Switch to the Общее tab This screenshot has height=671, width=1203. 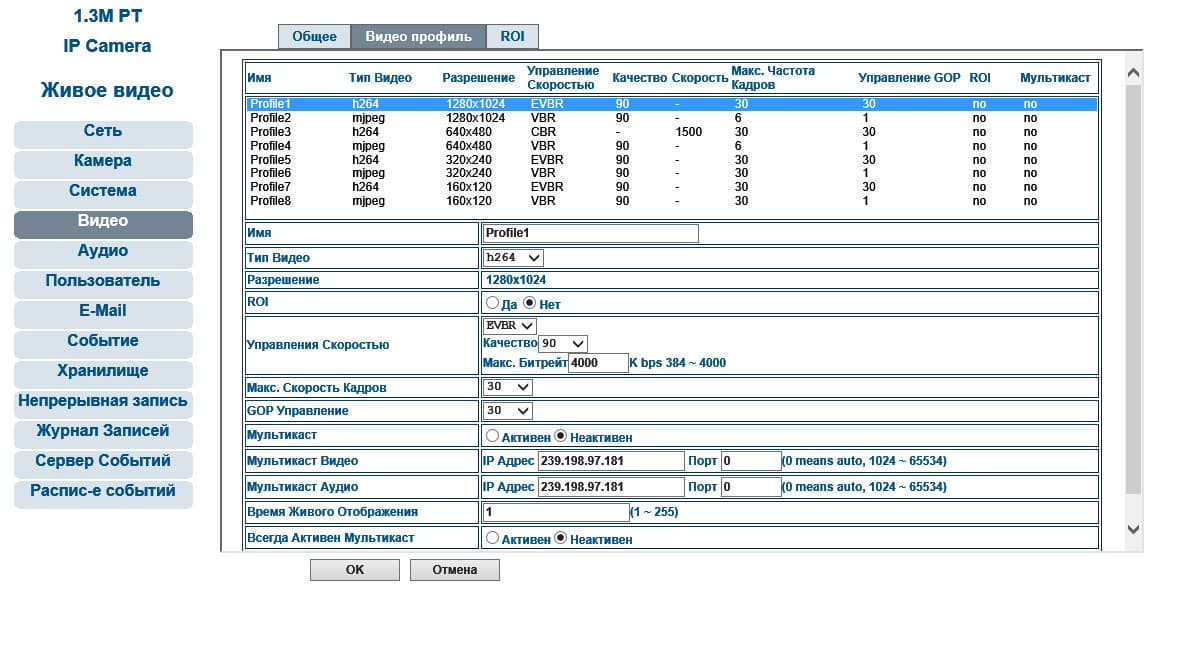tap(314, 37)
